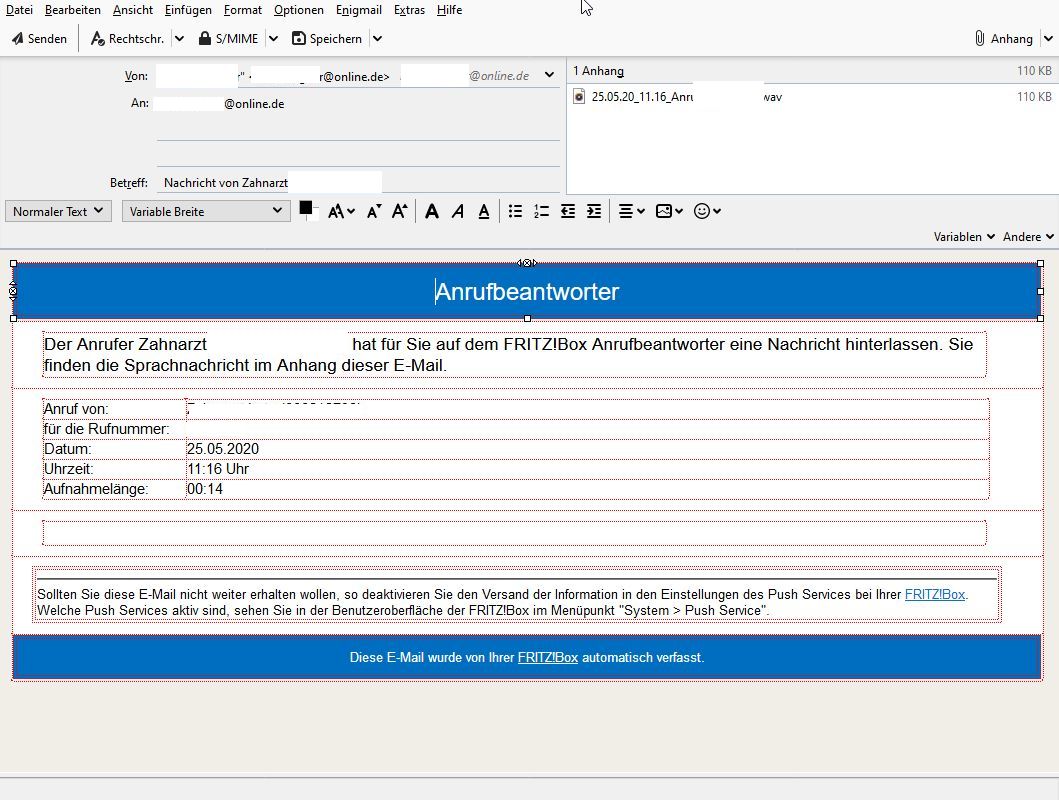Screen dimensions: 1059x800
Task: Click the Anruf von: label cell
Action: [x=114, y=409]
